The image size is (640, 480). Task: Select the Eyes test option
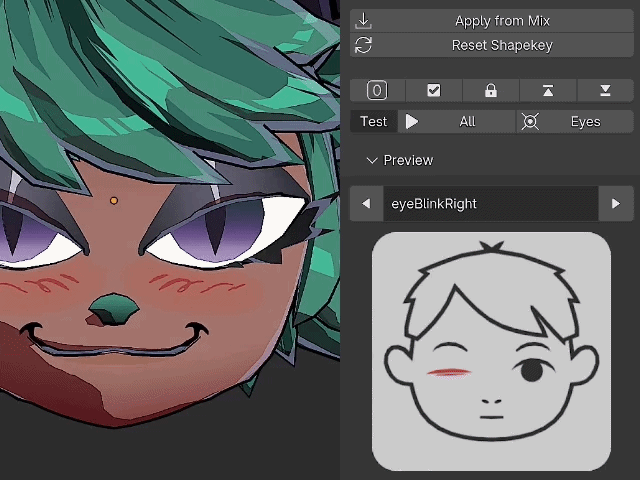point(585,122)
